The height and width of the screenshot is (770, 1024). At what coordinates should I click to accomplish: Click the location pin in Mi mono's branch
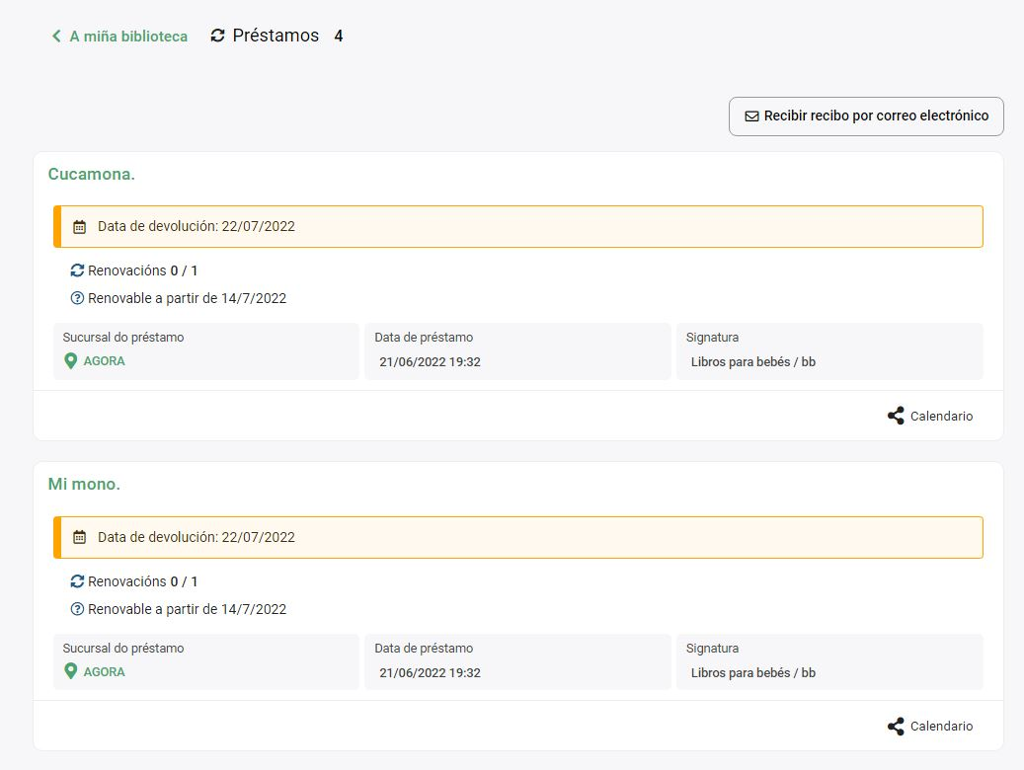(70, 672)
